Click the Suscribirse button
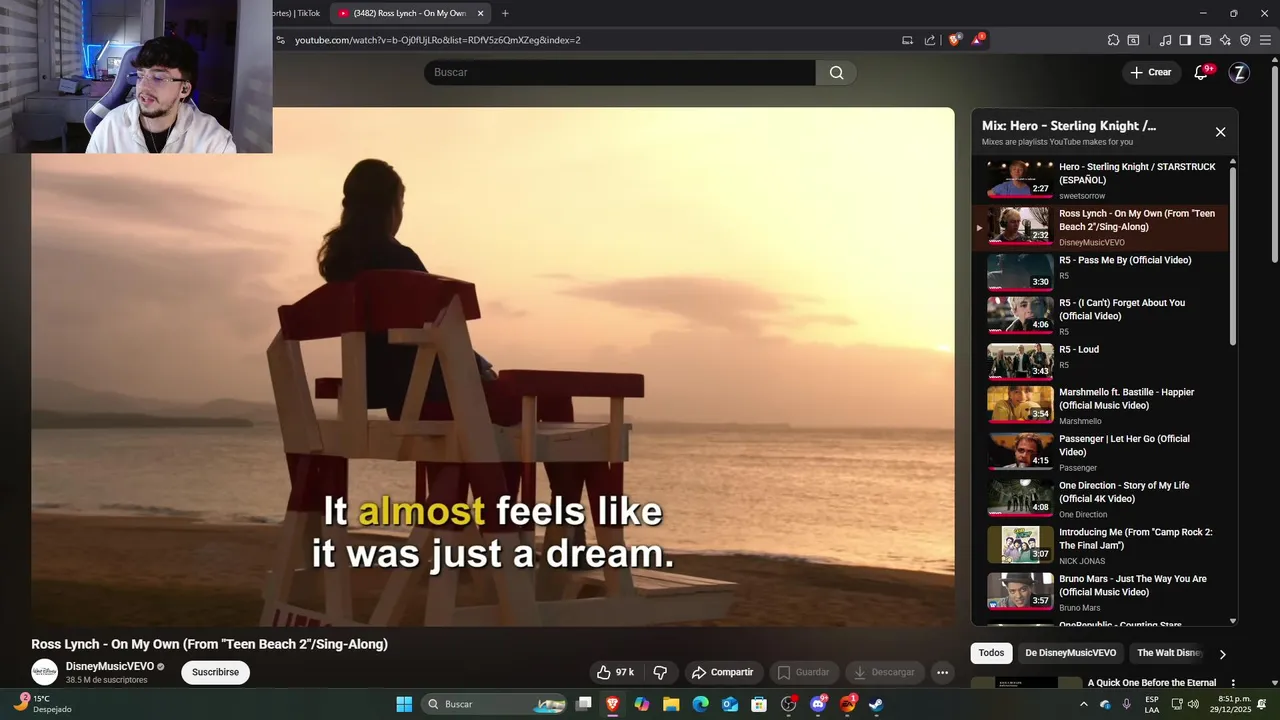Screen dimensions: 1280x720 (x=215, y=672)
